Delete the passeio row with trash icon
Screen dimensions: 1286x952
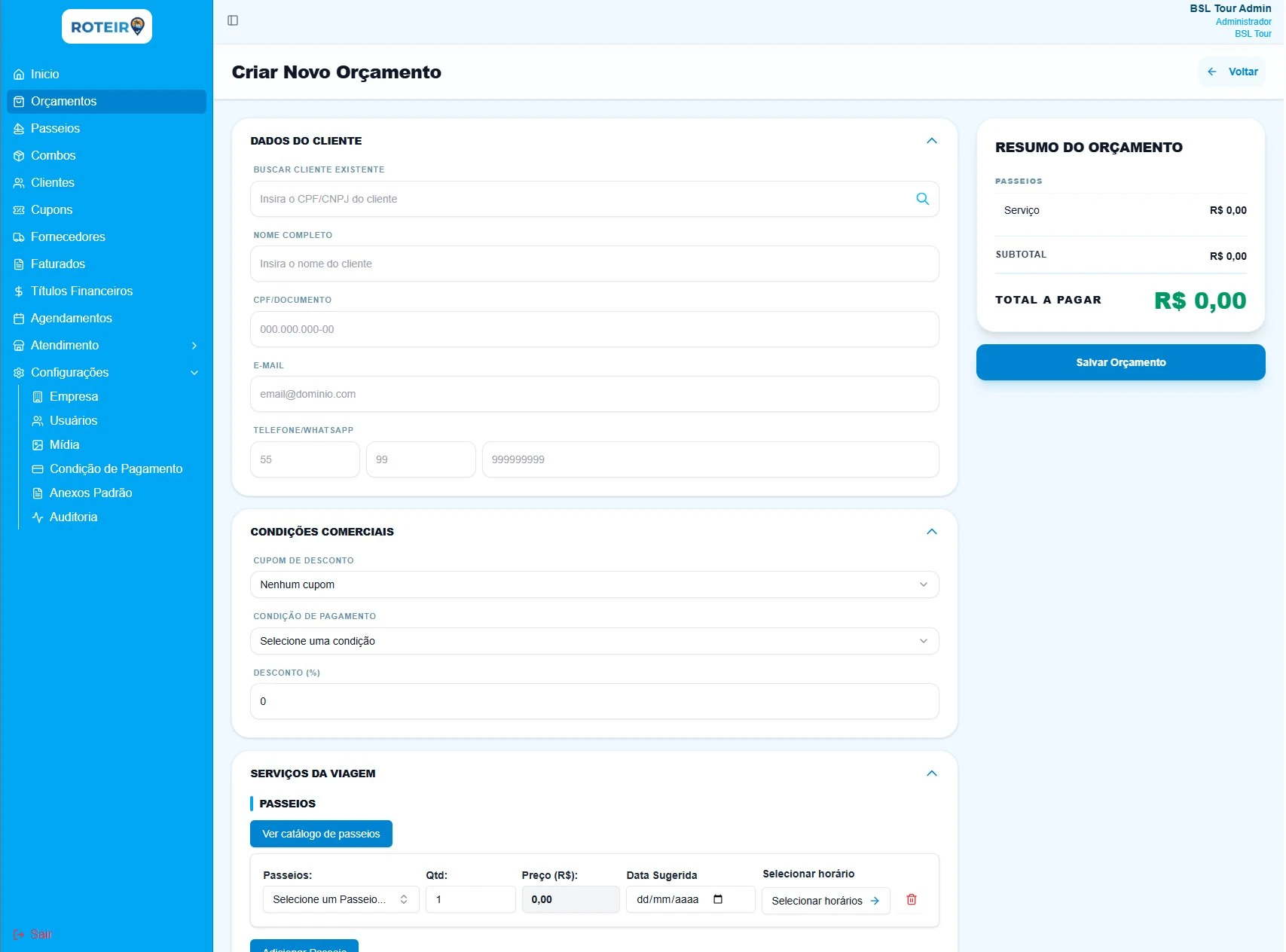911,899
